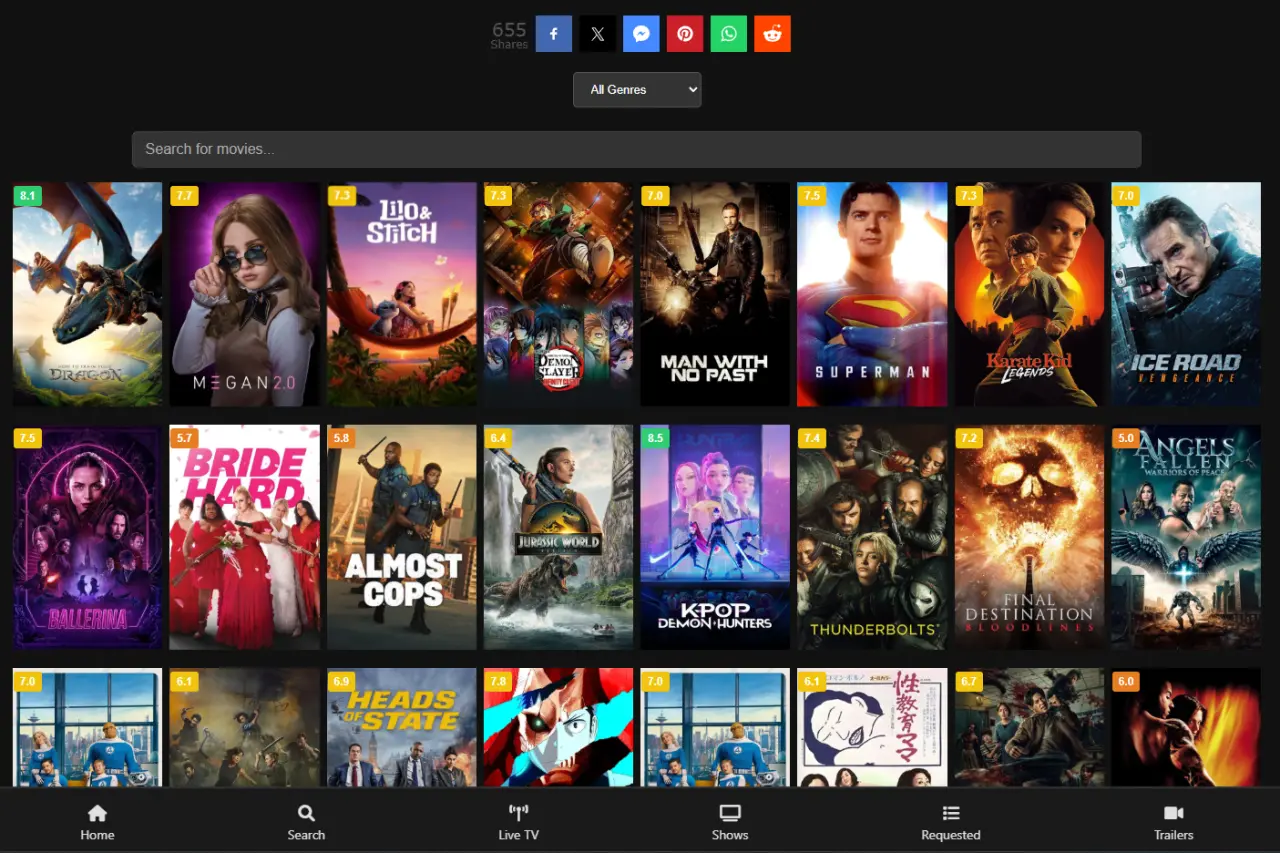The image size is (1280, 853).
Task: Share the page on Facebook
Action: tap(554, 34)
